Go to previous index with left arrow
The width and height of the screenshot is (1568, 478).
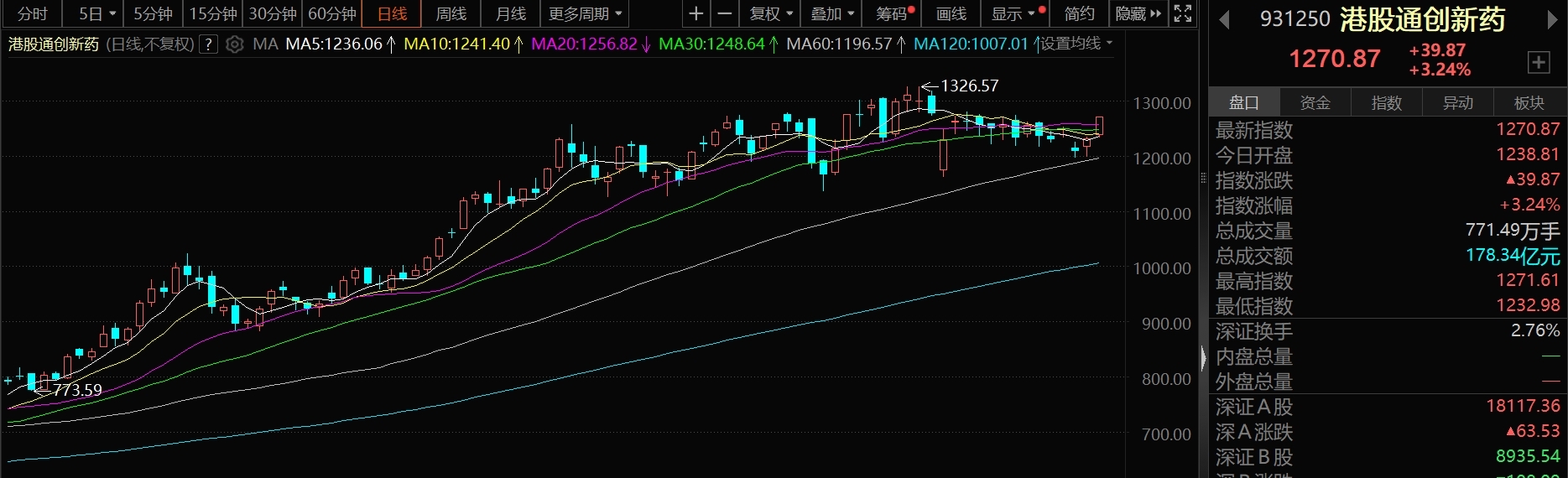click(x=1224, y=19)
